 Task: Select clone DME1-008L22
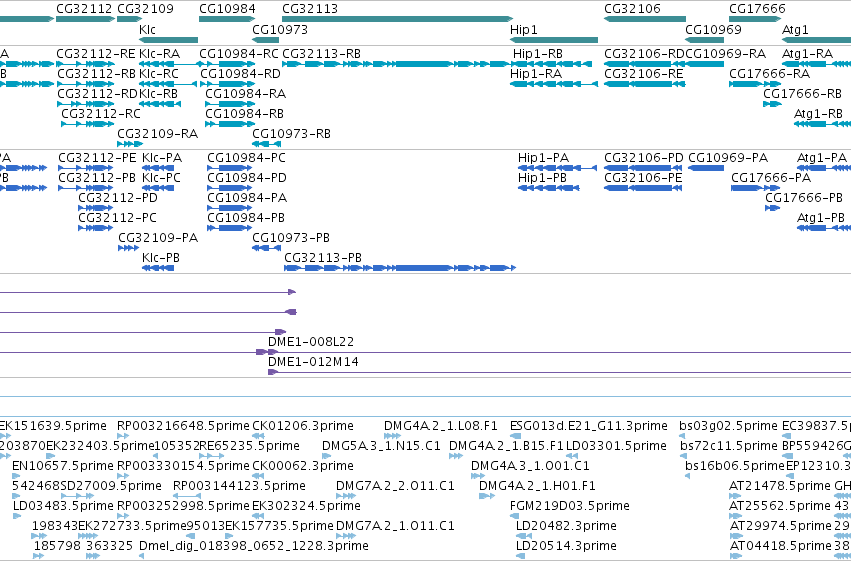(311, 342)
